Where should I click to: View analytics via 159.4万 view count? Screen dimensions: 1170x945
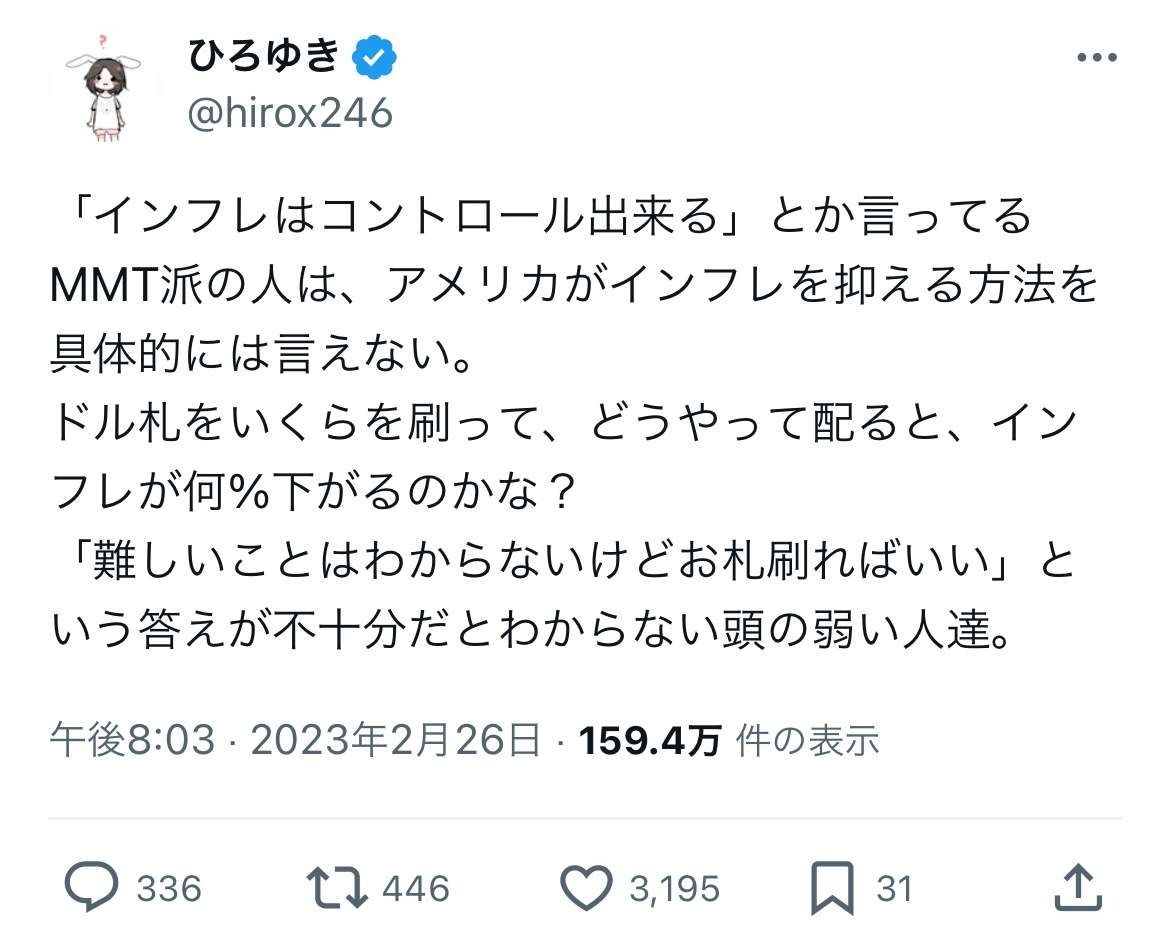click(x=650, y=741)
